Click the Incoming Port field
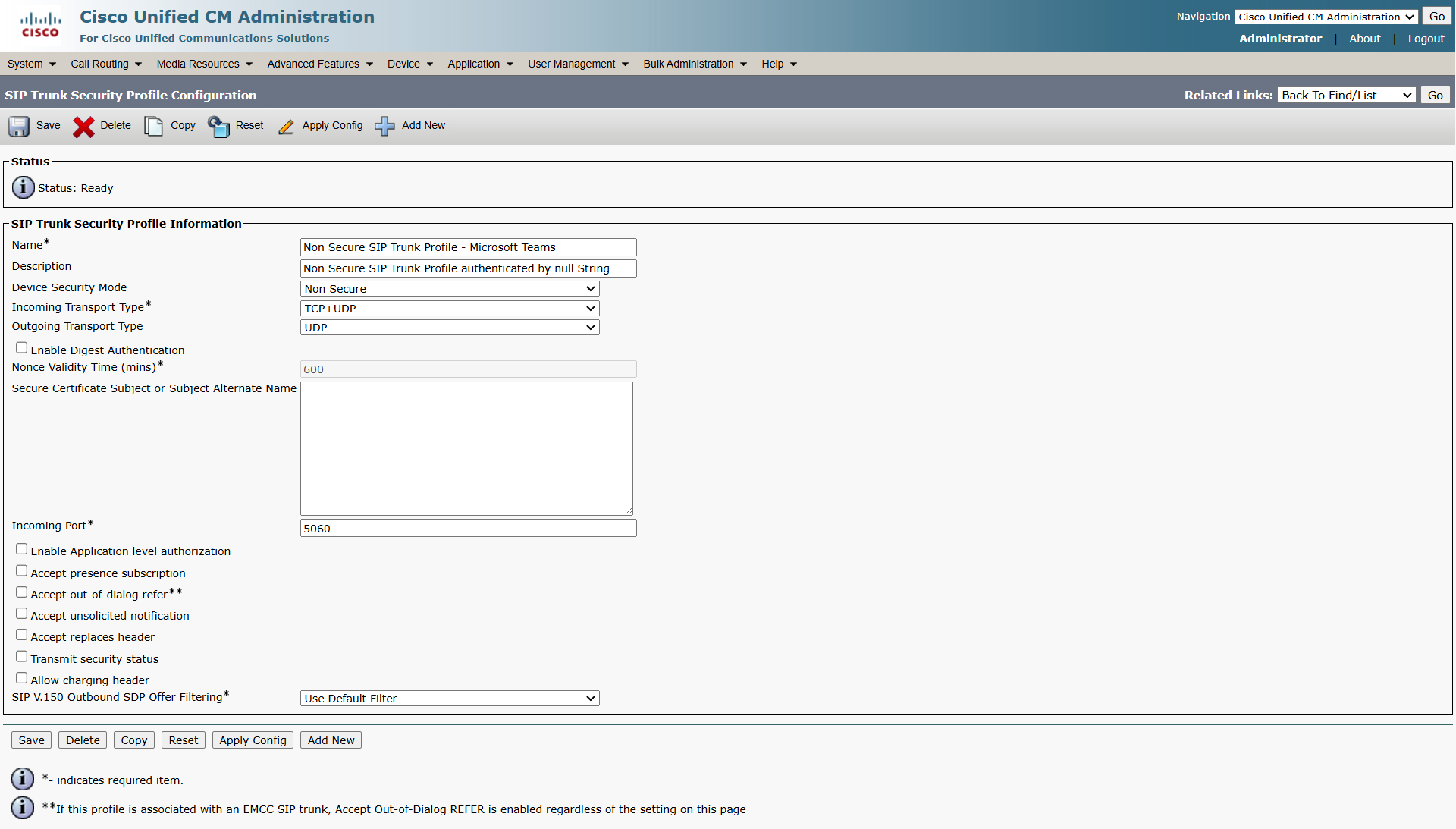This screenshot has width=1456, height=829. click(469, 529)
